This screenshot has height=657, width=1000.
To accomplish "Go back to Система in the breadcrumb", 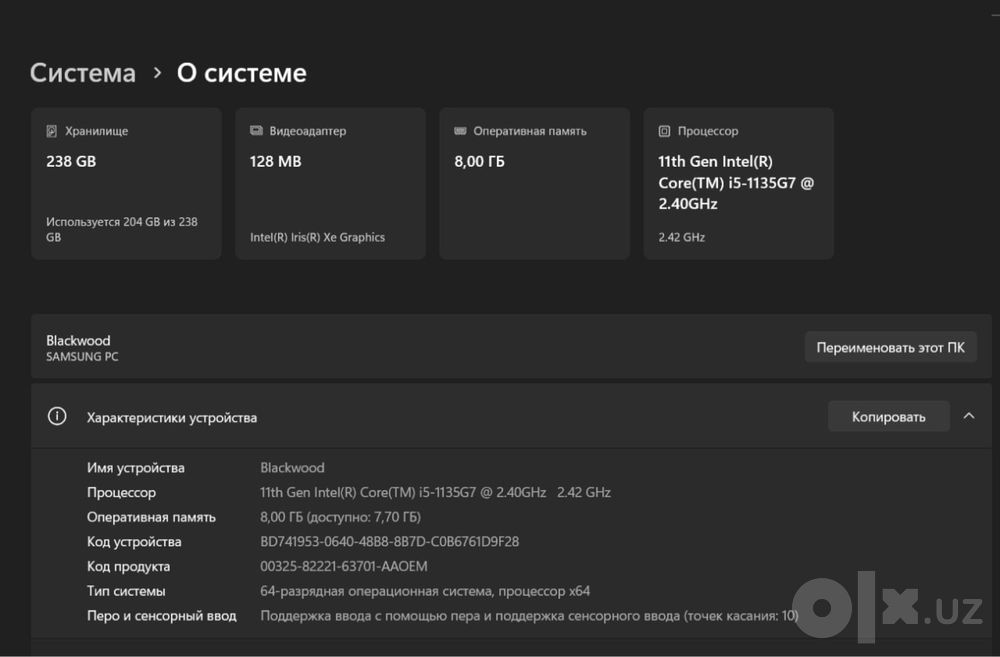I will (83, 73).
